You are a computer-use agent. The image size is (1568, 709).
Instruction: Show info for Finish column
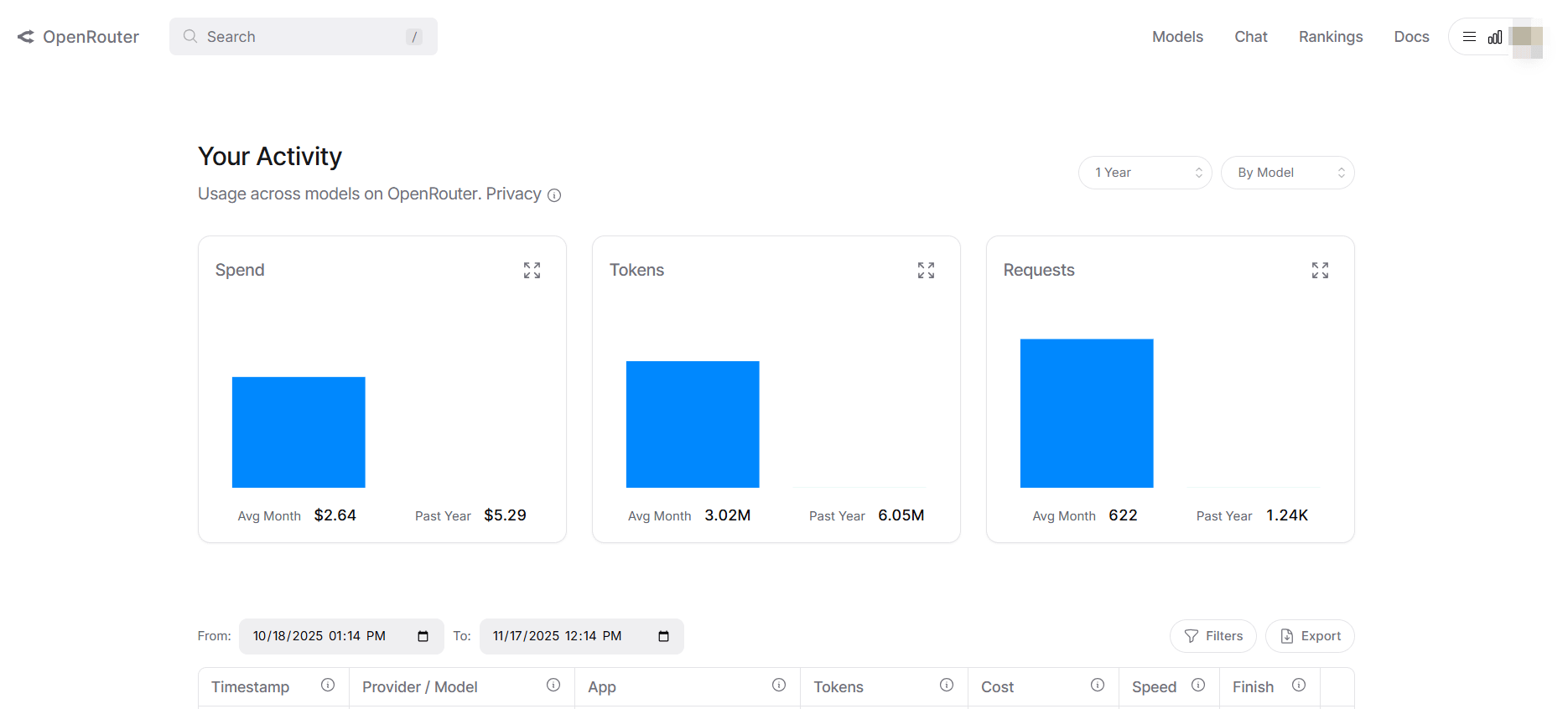[1299, 686]
